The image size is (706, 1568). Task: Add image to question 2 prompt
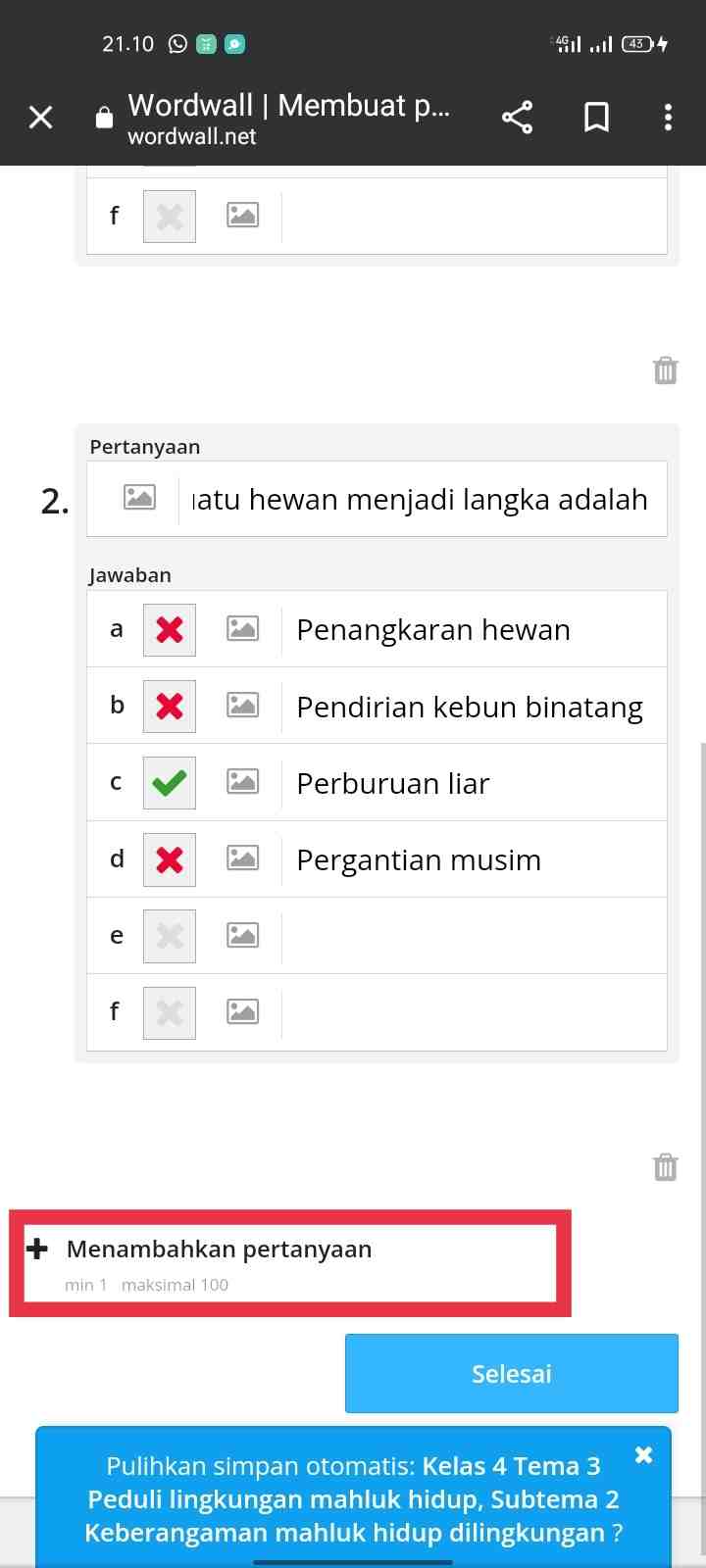click(139, 498)
